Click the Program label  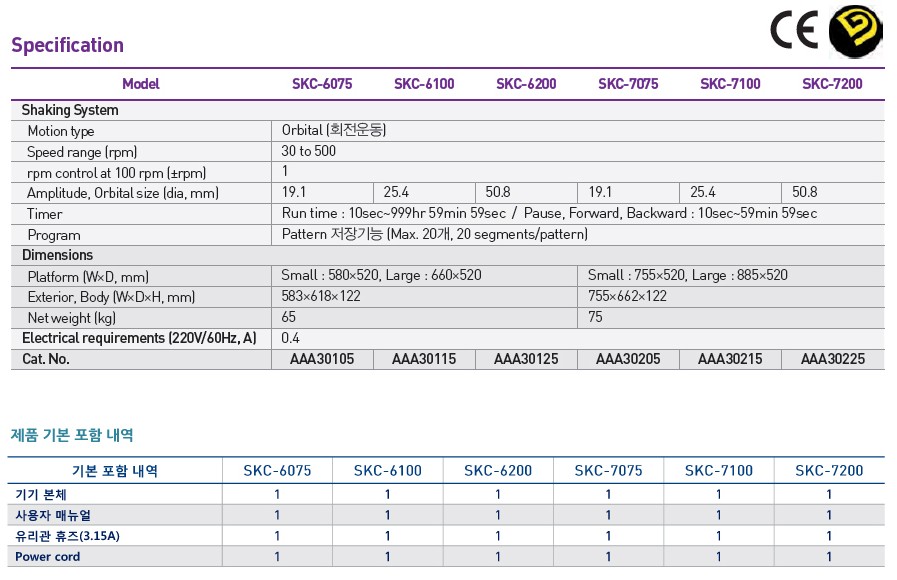click(54, 235)
